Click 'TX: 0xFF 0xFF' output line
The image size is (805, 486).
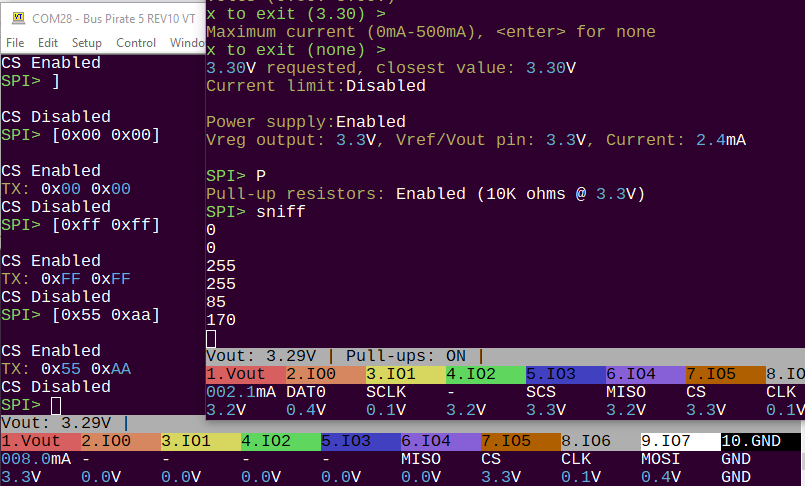[66, 279]
